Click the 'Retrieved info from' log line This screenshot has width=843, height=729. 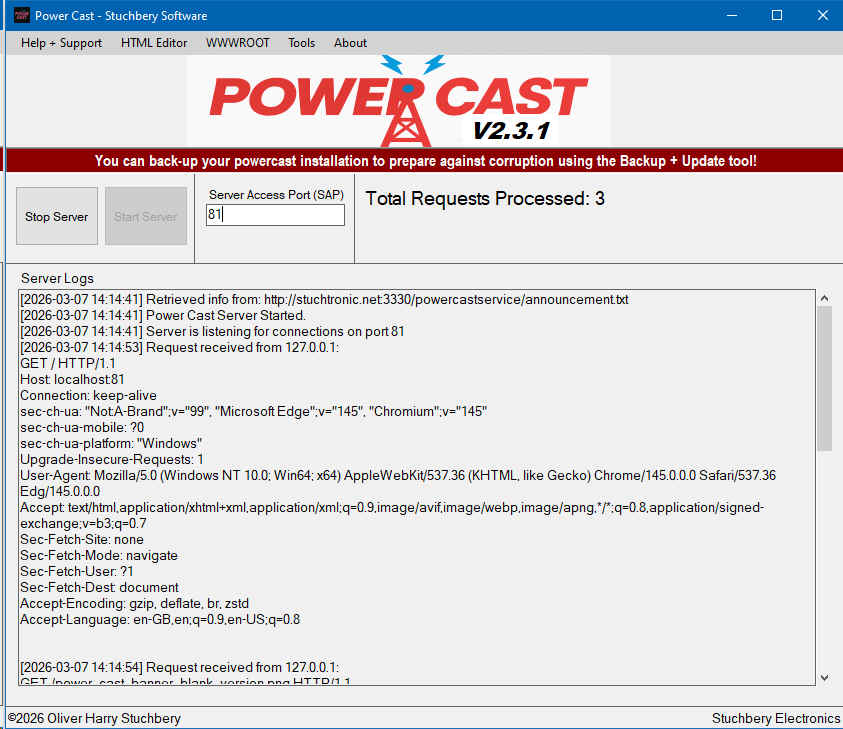324,299
